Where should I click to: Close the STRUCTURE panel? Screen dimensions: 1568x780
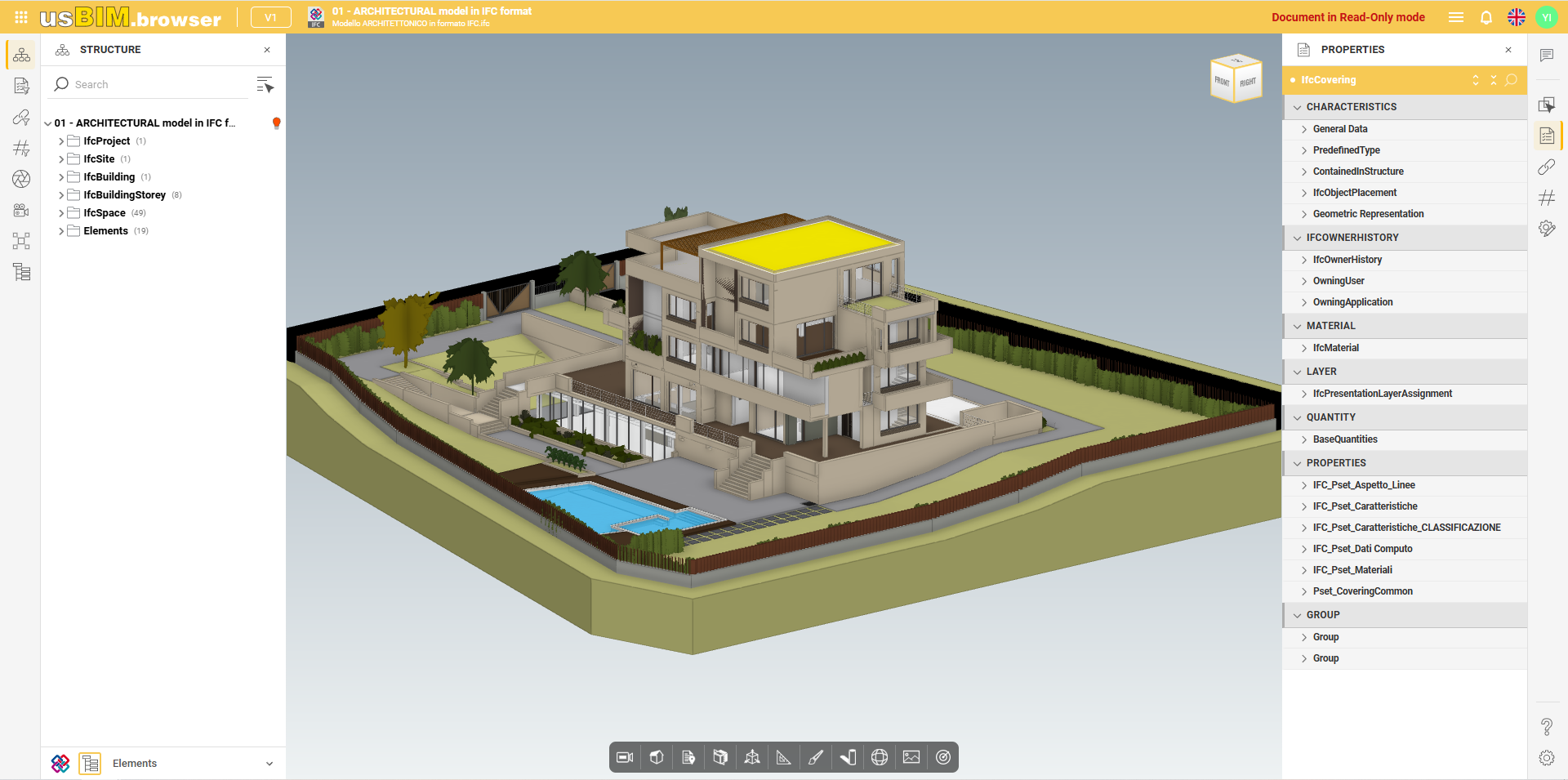[267, 50]
